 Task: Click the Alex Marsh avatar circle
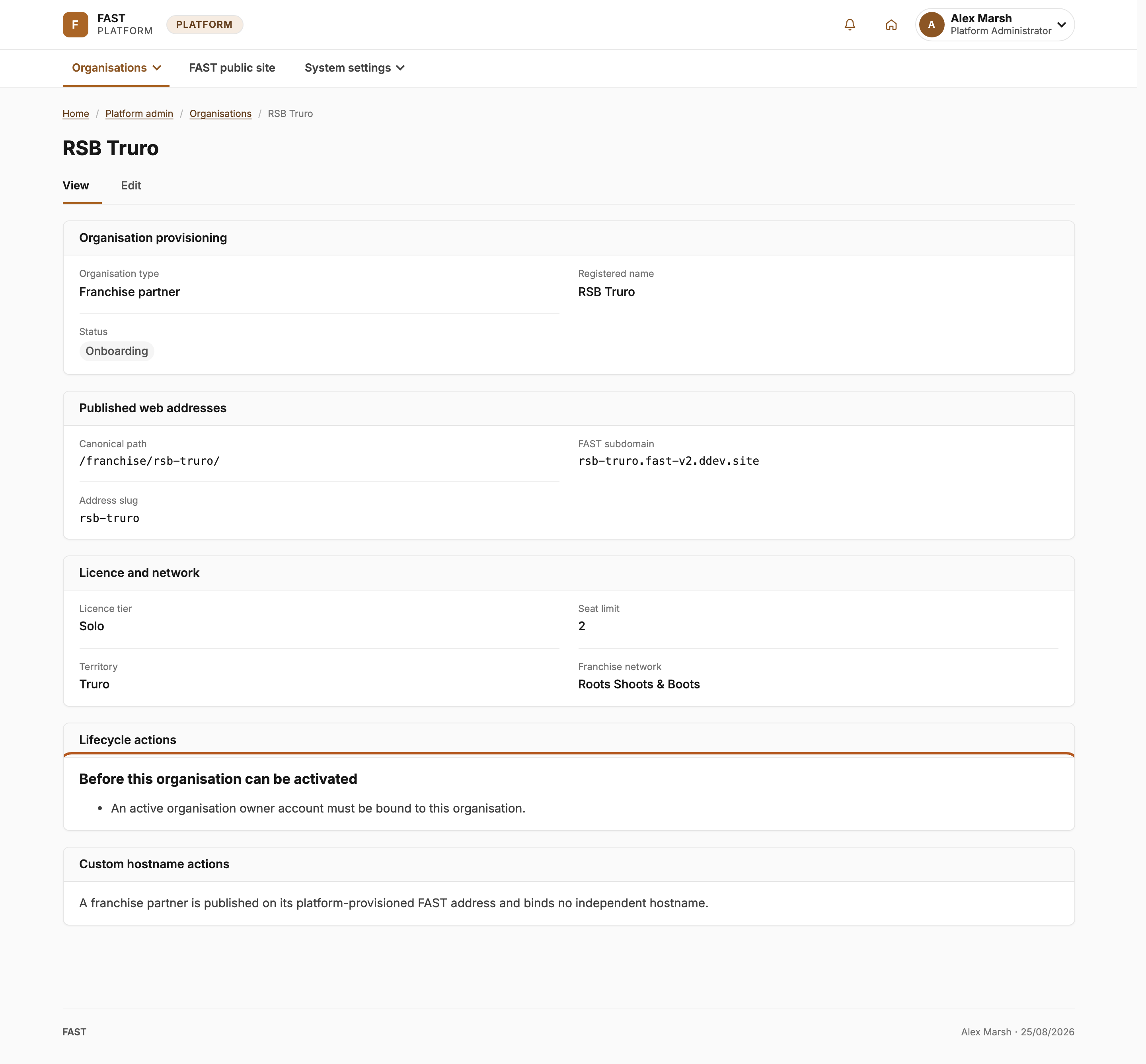point(931,25)
